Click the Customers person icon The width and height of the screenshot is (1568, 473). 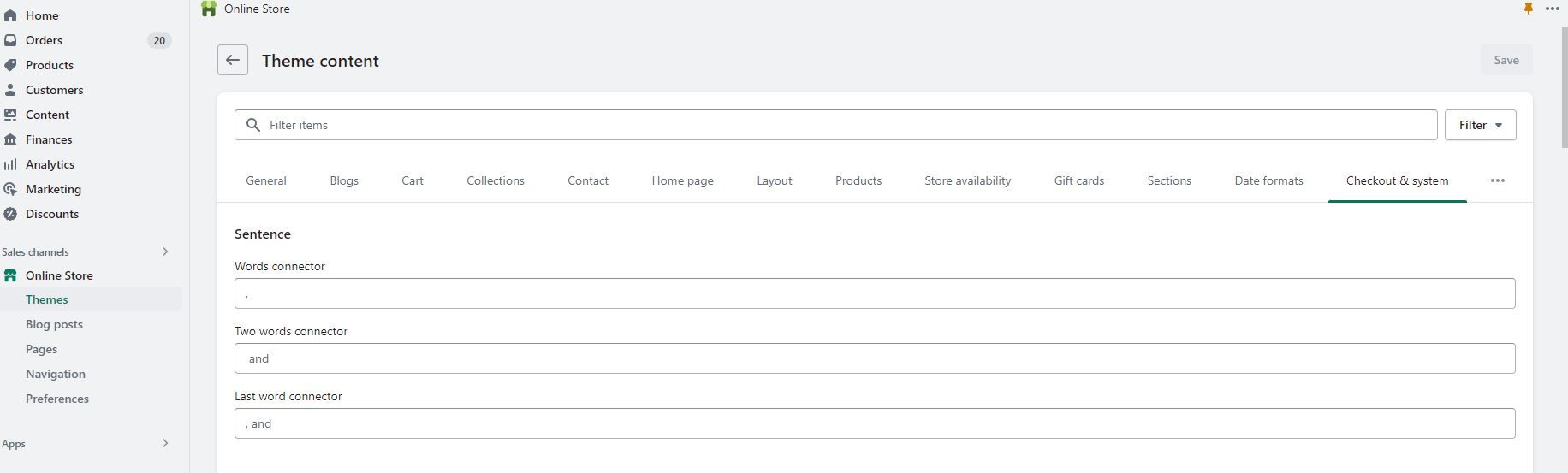(10, 90)
